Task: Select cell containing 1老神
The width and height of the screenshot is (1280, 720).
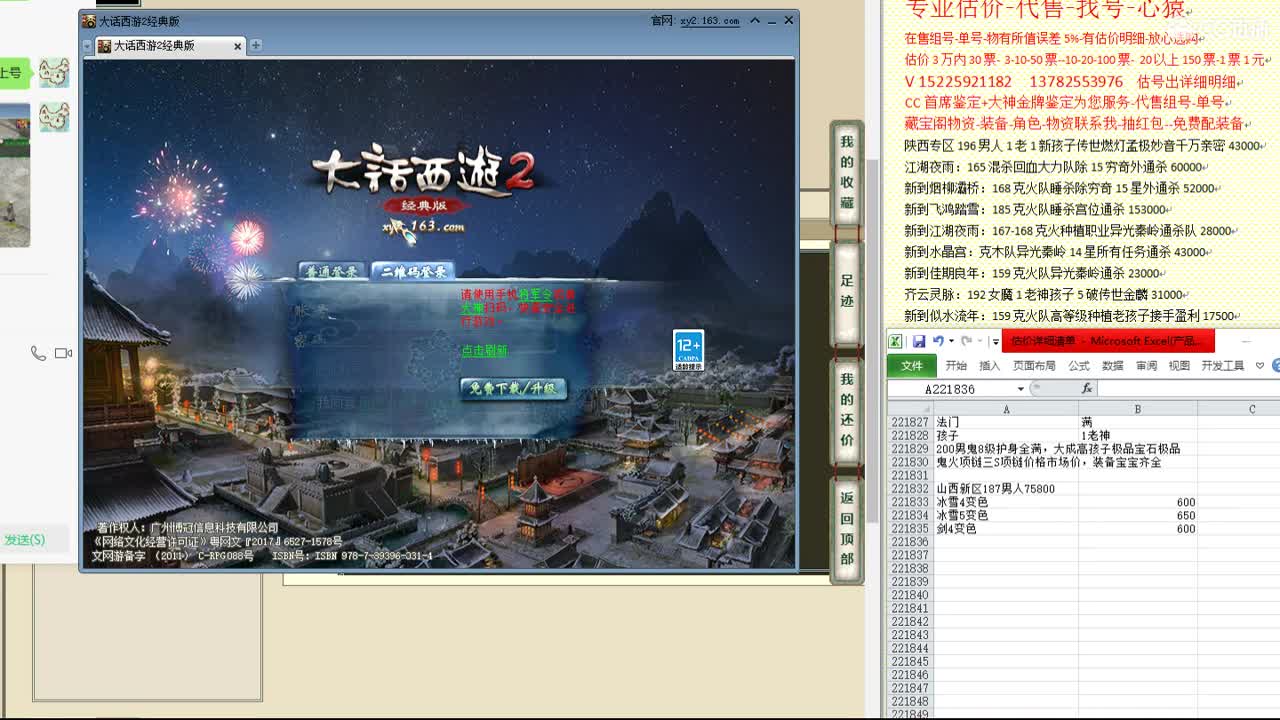Action: pyautogui.click(x=1138, y=436)
